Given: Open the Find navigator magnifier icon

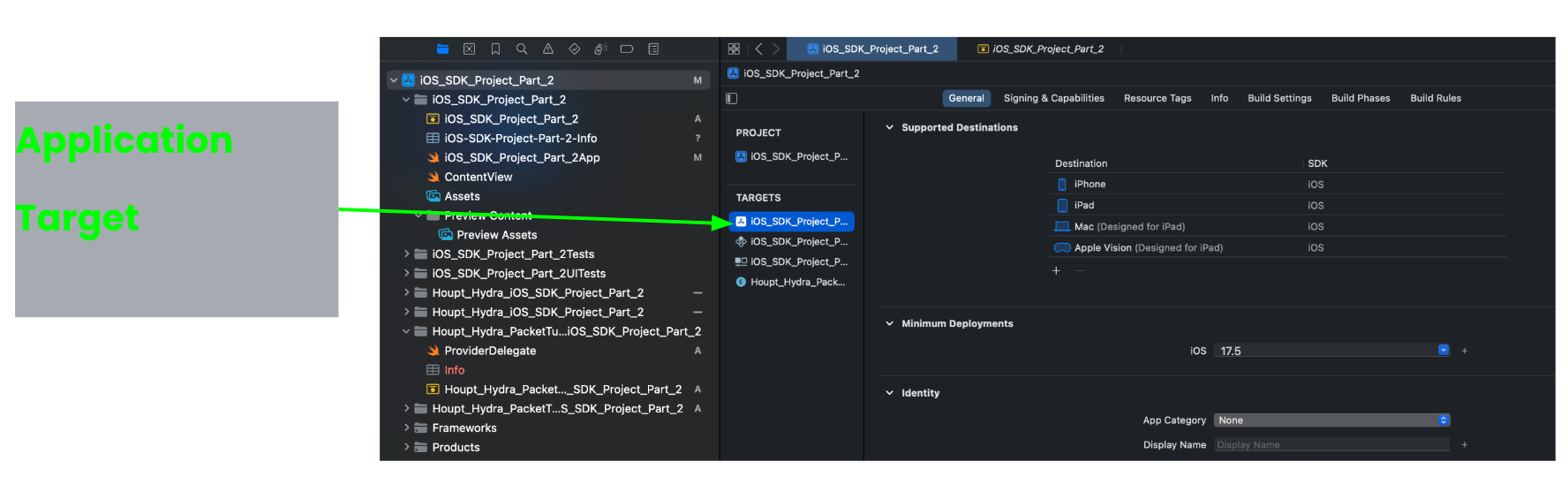Looking at the screenshot, I should (x=522, y=49).
